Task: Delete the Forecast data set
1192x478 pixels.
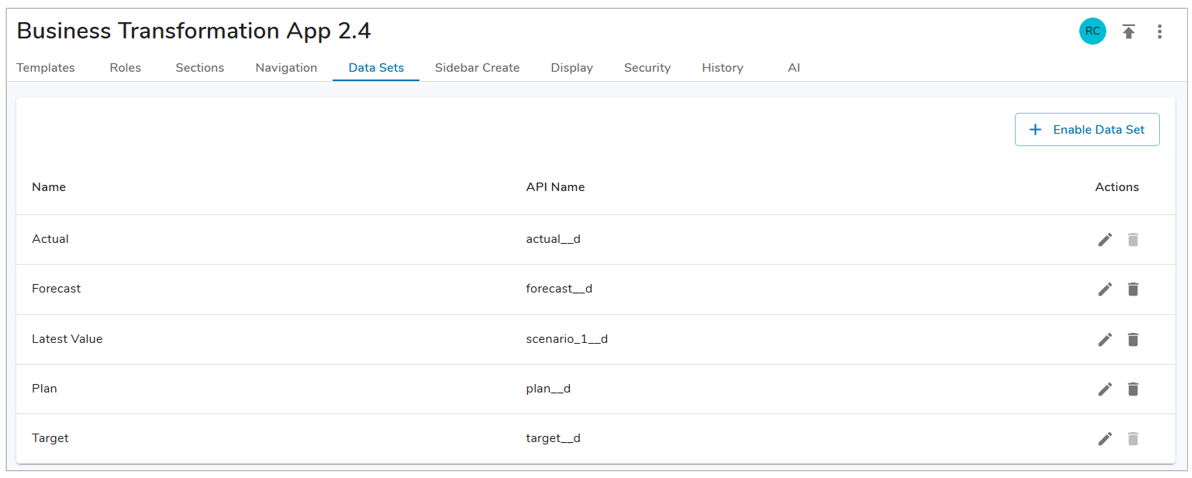Action: [1133, 289]
